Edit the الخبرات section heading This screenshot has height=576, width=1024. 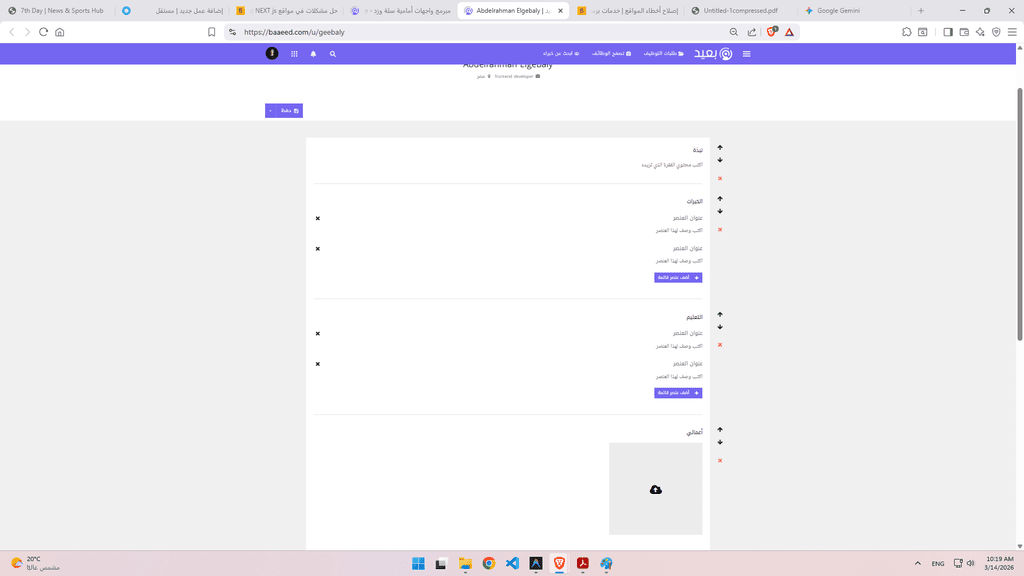click(695, 202)
